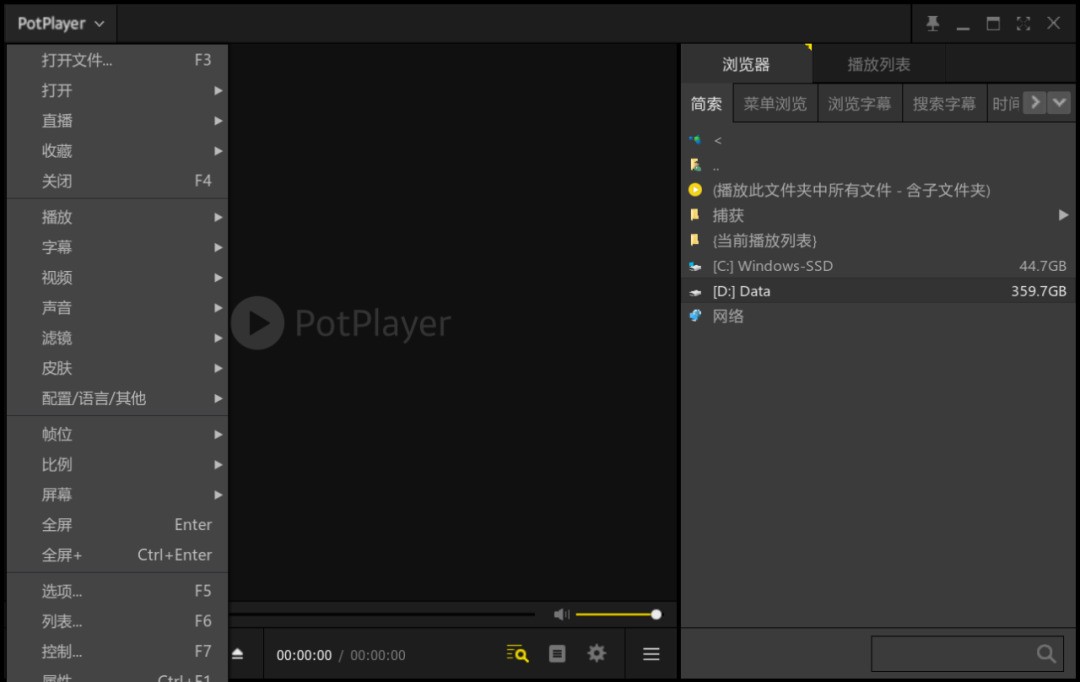
Task: Open settings gear in control bar
Action: click(596, 653)
